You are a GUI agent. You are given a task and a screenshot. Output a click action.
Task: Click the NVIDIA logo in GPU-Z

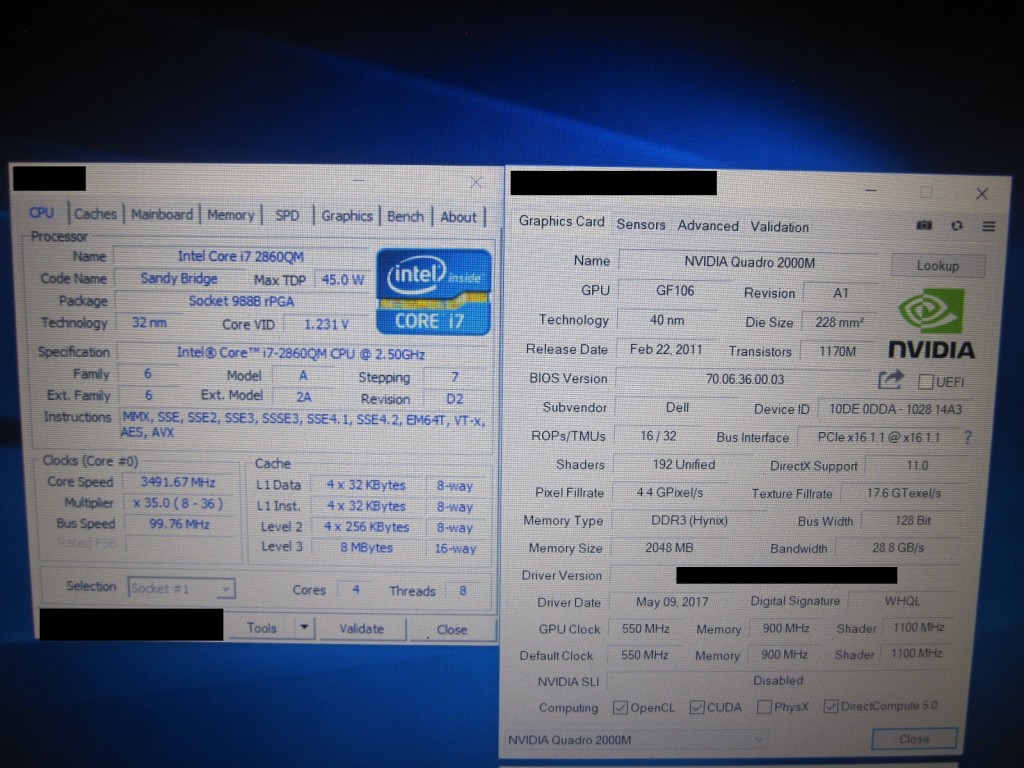point(931,325)
